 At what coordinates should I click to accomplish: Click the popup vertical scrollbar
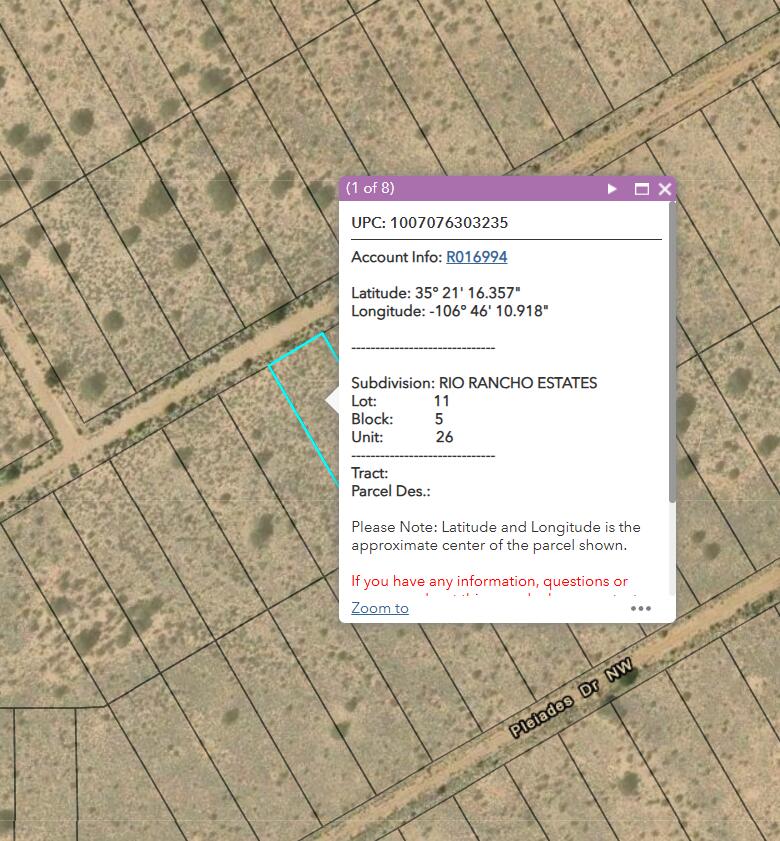(x=672, y=352)
